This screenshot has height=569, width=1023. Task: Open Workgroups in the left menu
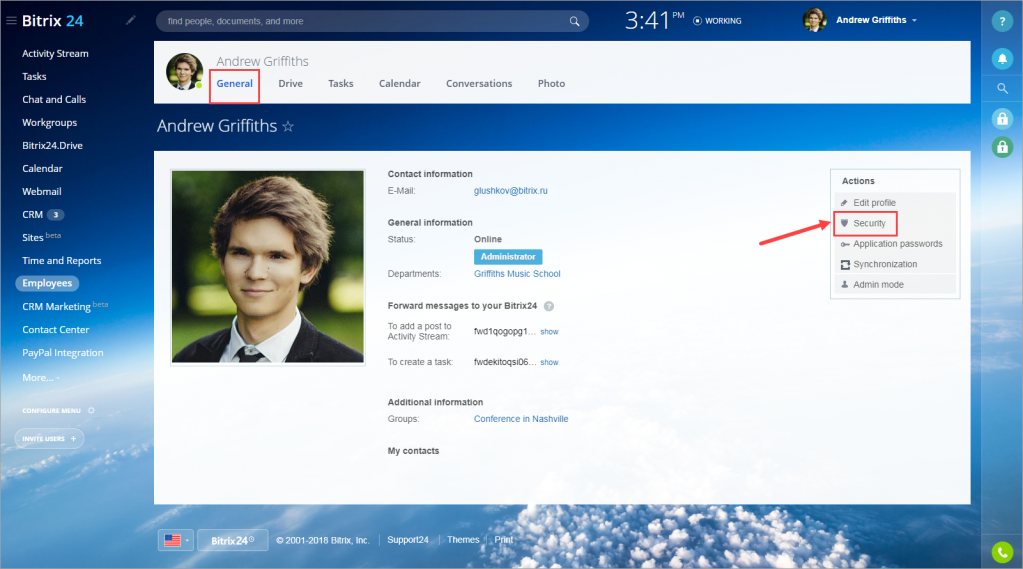point(50,123)
